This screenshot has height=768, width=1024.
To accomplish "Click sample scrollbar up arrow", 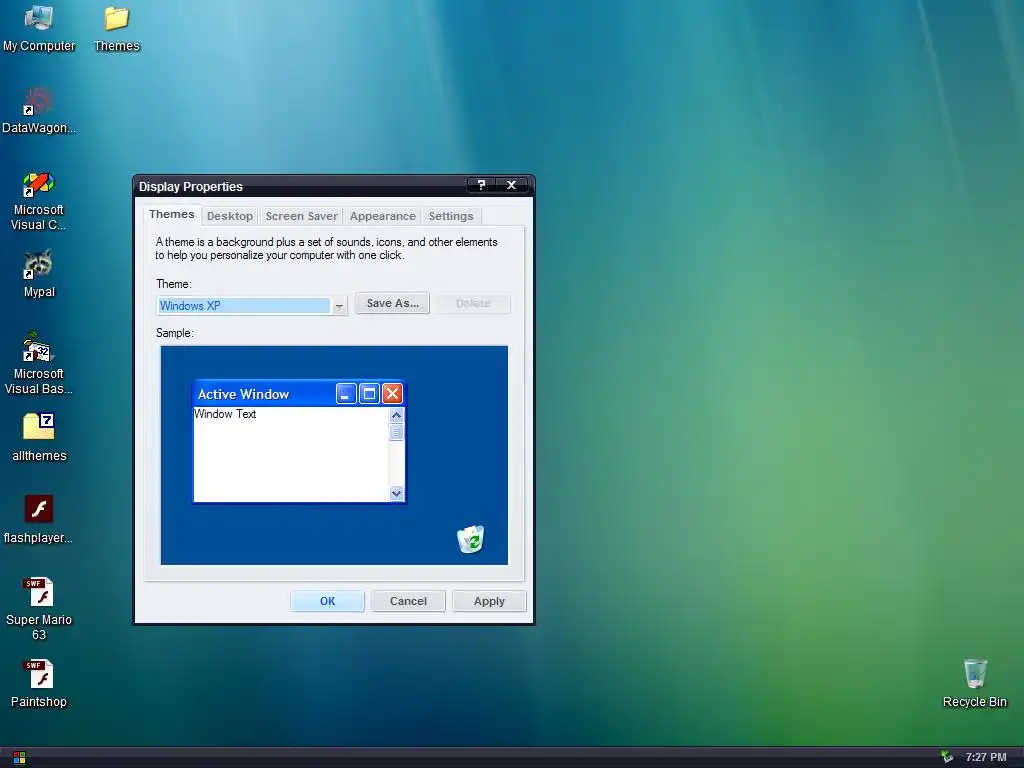I will click(396, 415).
